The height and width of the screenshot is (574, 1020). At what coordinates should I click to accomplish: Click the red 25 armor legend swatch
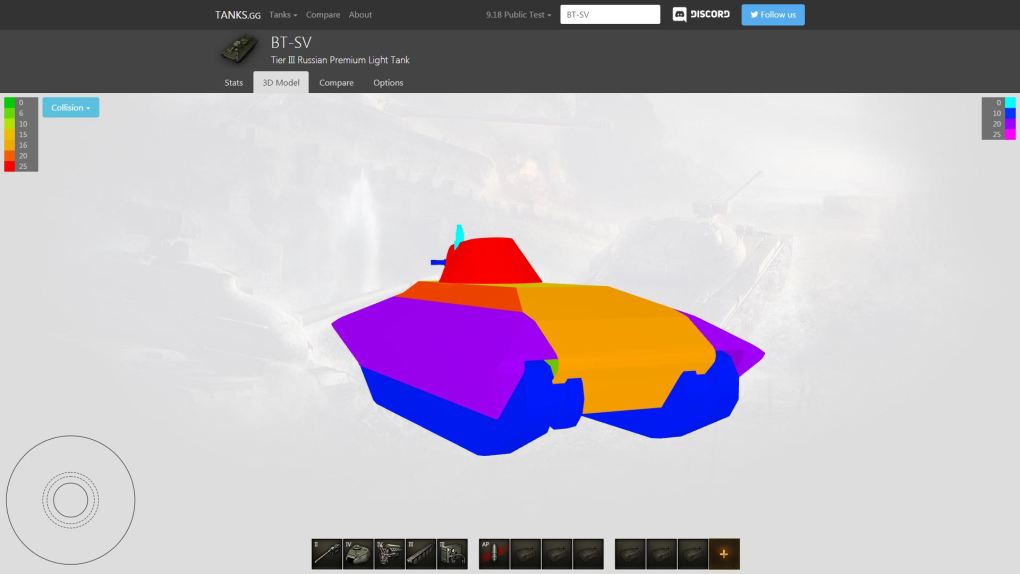click(10, 167)
